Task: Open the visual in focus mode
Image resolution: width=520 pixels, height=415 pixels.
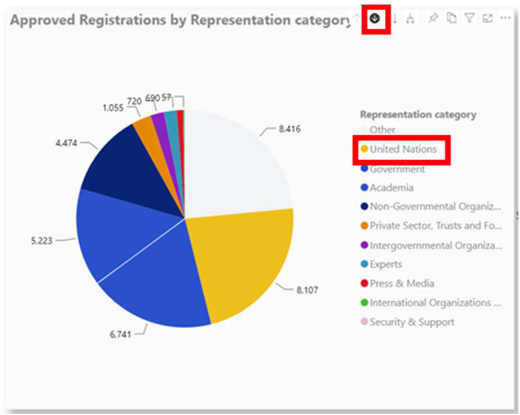Action: [488, 18]
